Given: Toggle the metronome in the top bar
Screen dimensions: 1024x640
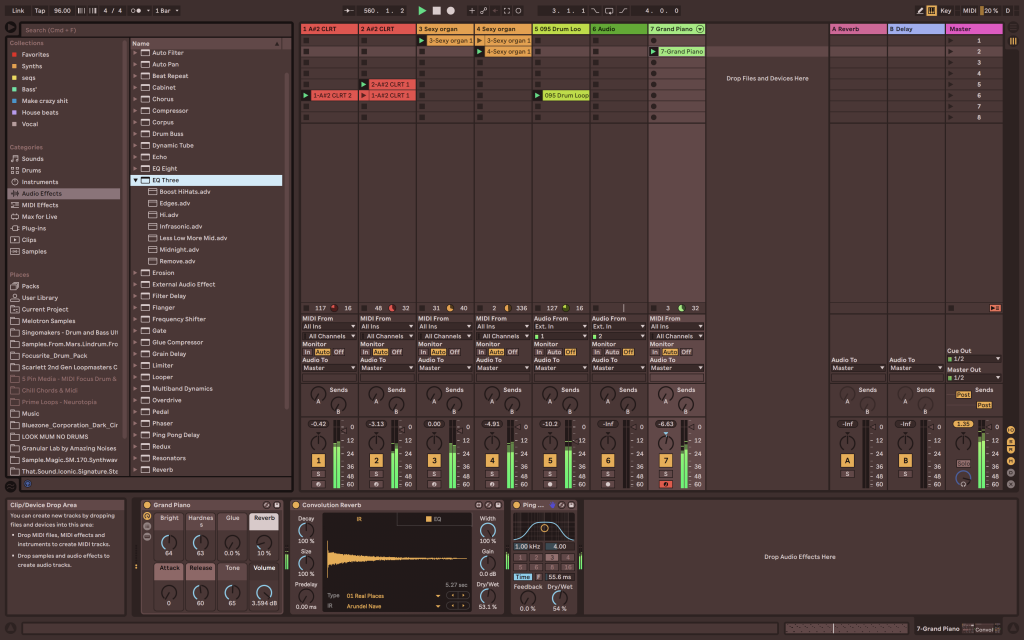Looking at the screenshot, I should [x=136, y=10].
